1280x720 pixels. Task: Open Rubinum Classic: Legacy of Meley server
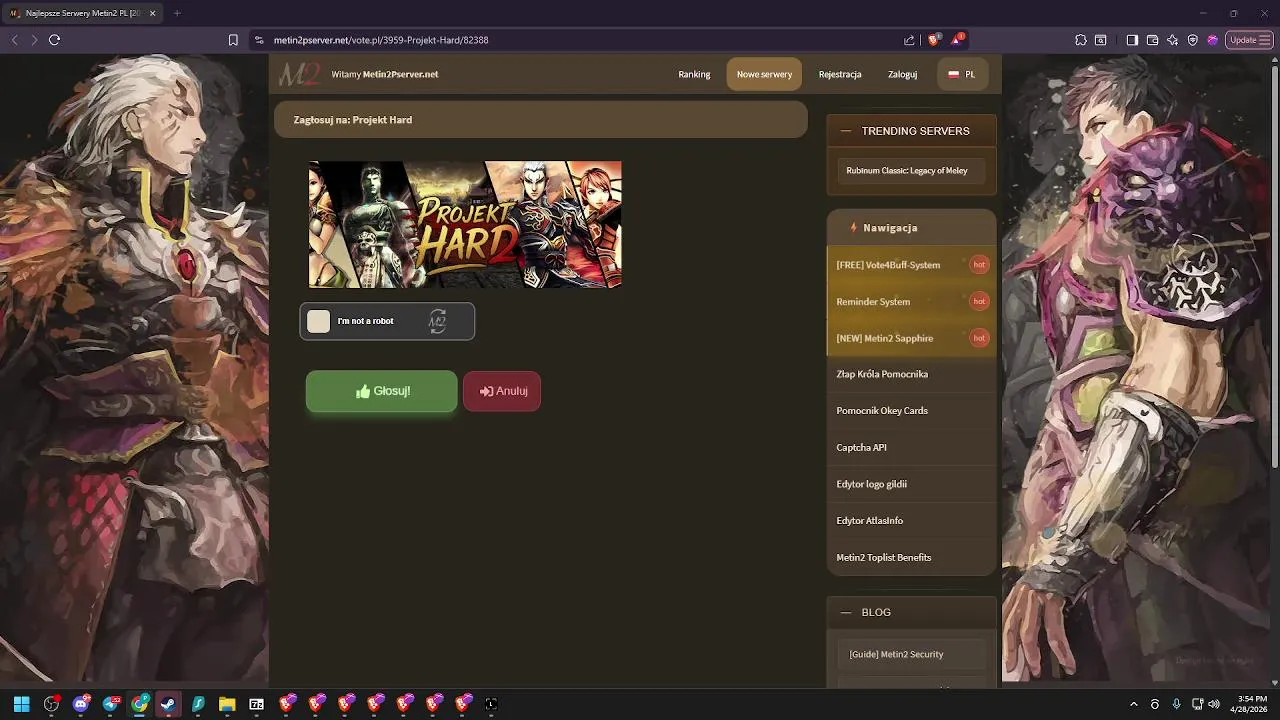[910, 171]
